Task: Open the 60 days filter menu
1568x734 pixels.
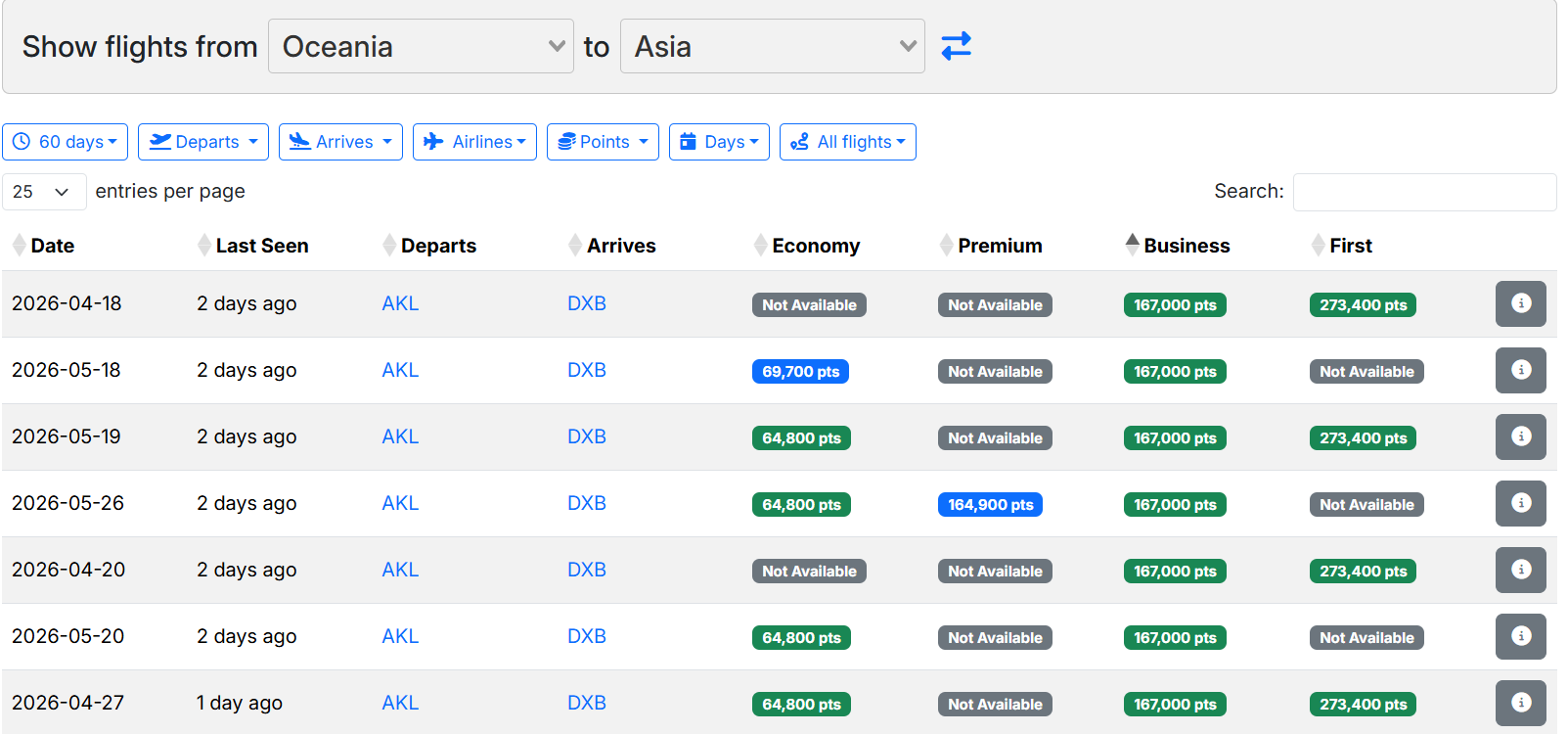Action: point(65,142)
